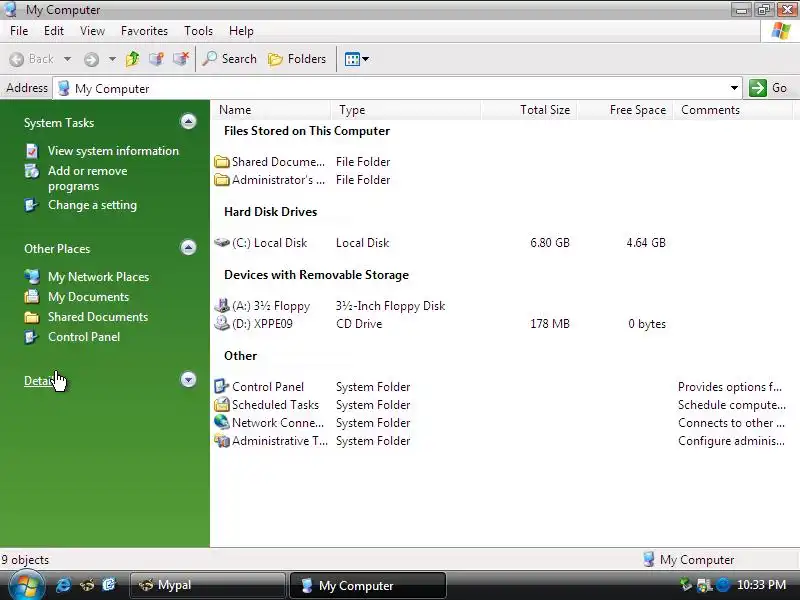Open the Views dropdown in toolbar
The height and width of the screenshot is (600, 800).
357,59
